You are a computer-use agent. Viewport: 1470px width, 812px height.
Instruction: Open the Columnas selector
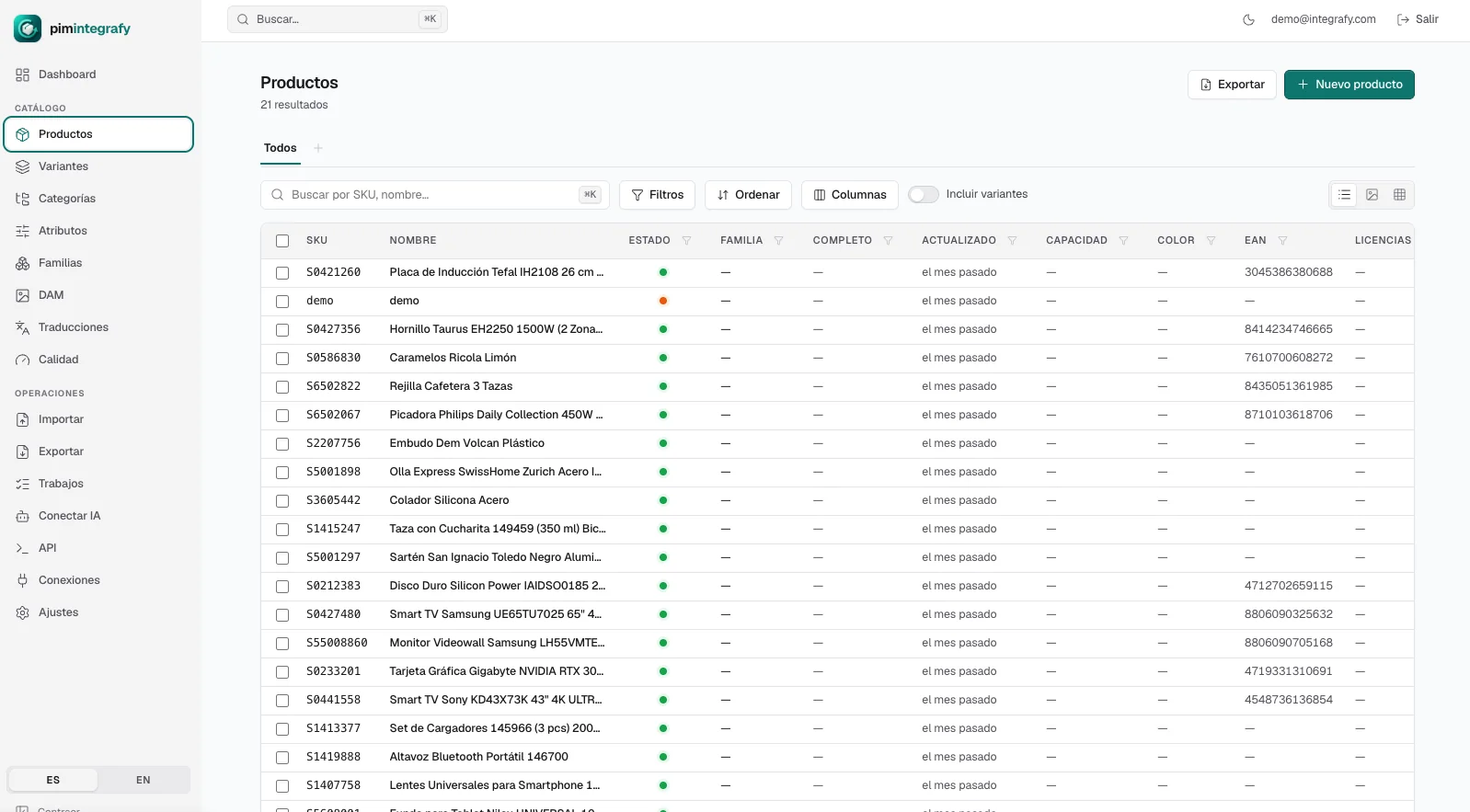(850, 195)
